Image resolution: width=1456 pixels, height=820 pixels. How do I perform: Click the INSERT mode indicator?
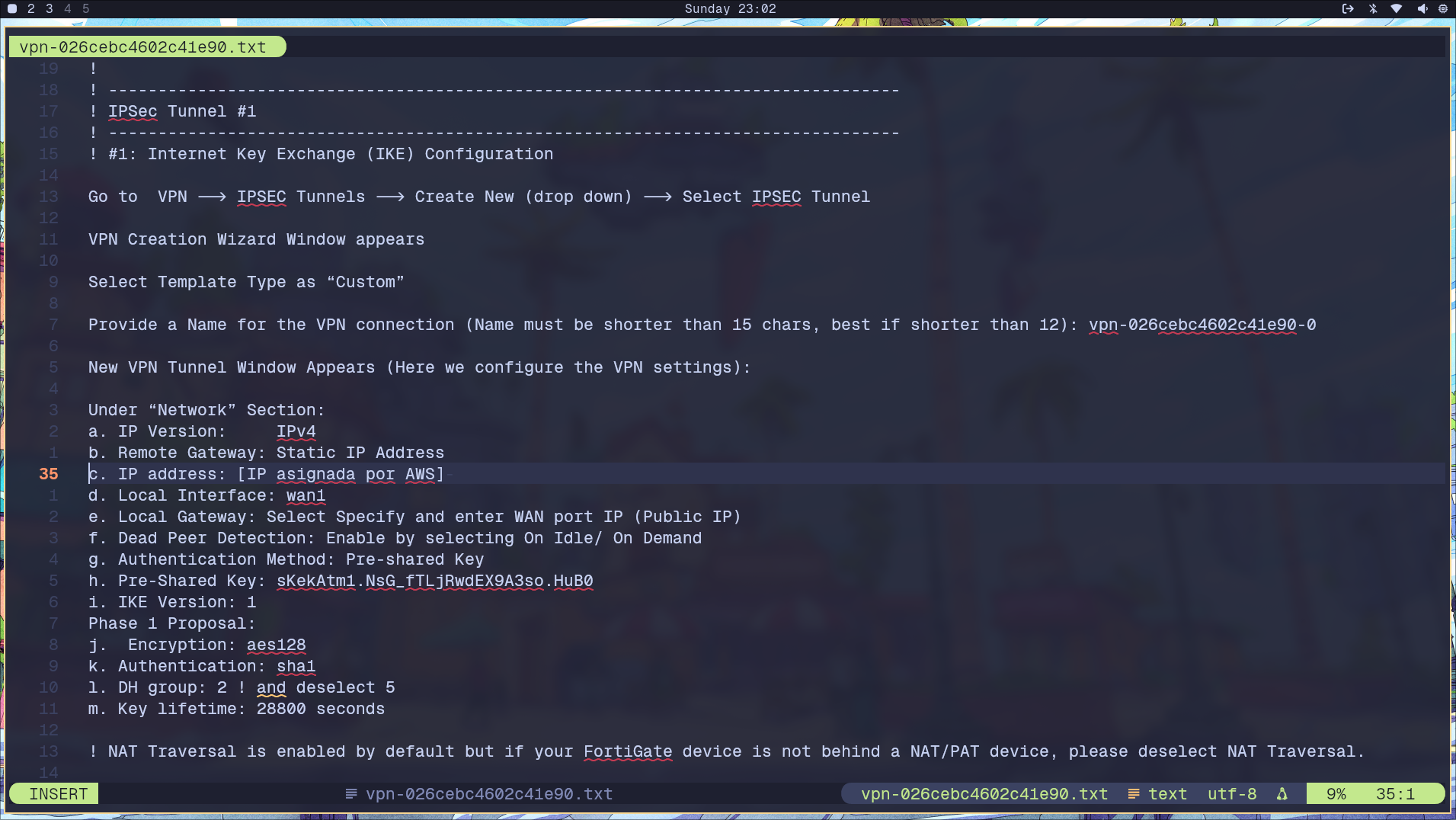pyautogui.click(x=58, y=794)
